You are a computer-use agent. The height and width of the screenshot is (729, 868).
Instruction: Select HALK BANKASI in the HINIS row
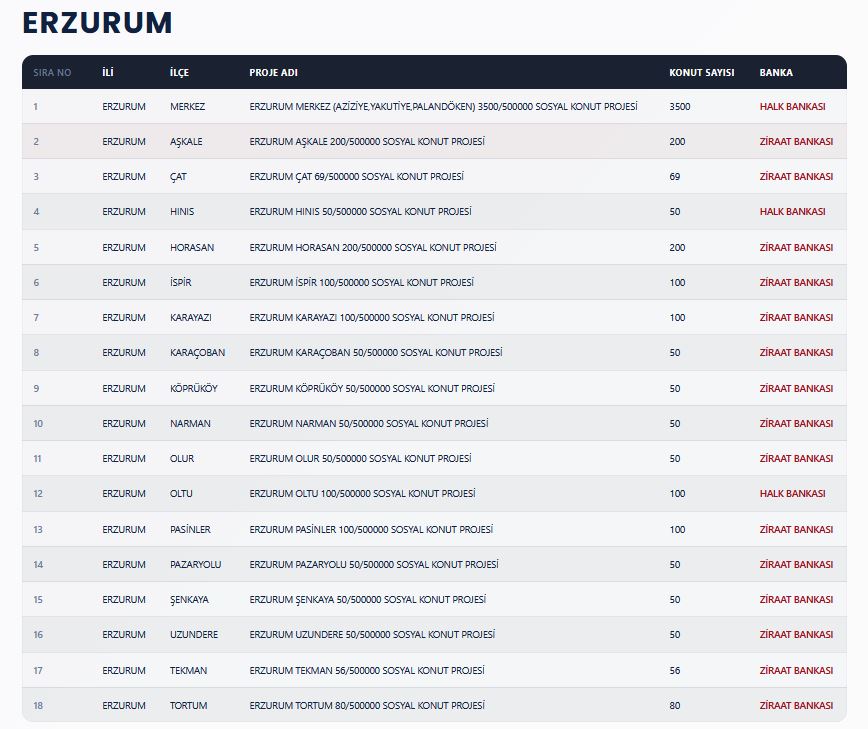(x=792, y=211)
